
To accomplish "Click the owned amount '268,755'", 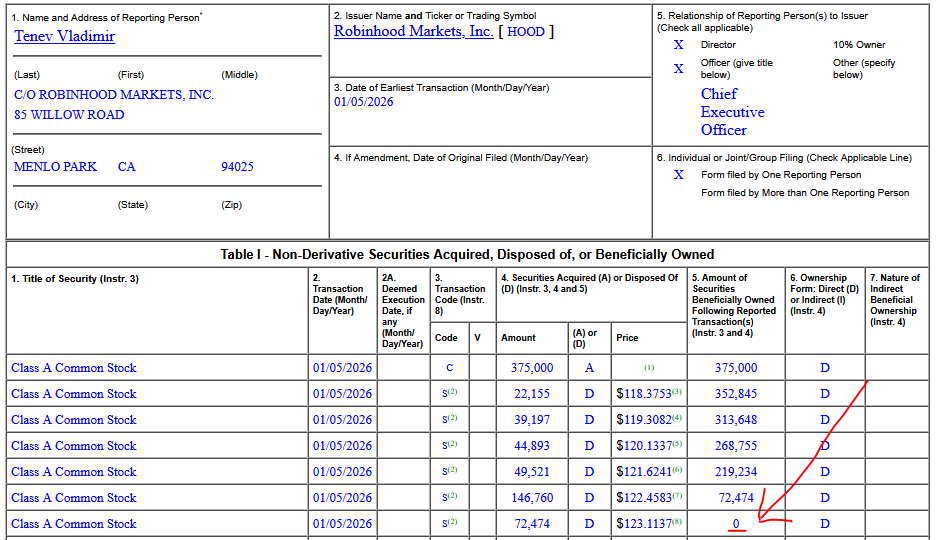I will pyautogui.click(x=736, y=446).
